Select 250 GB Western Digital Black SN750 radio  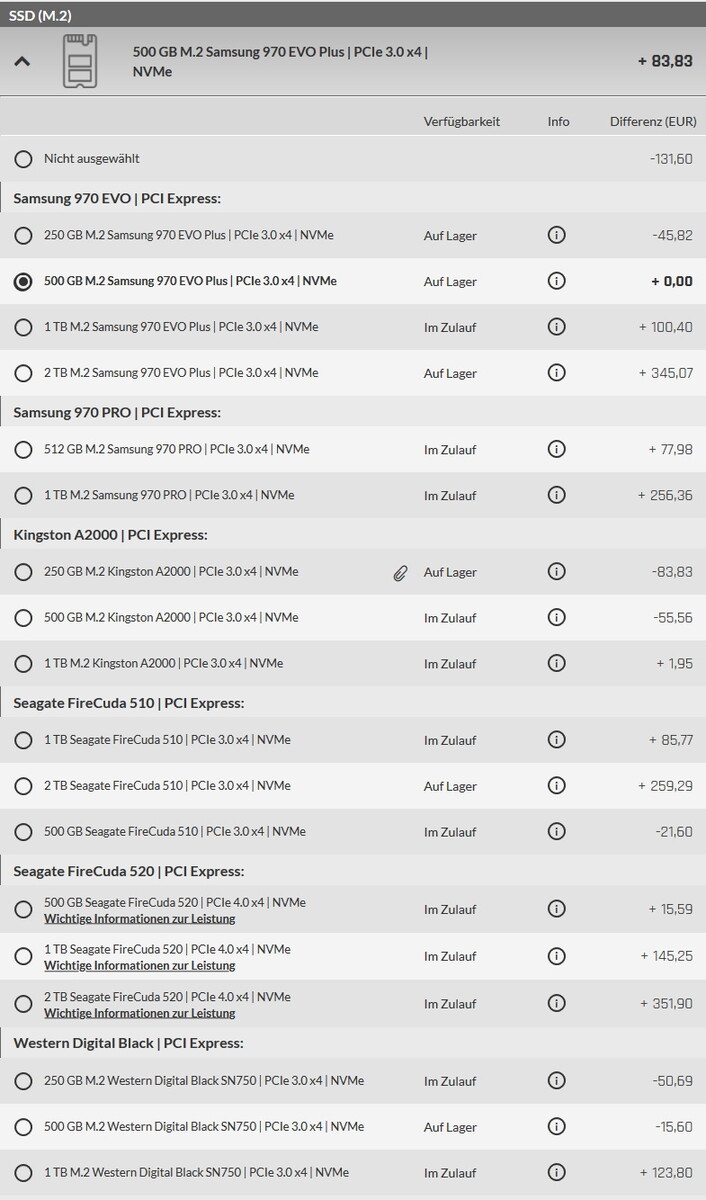(x=23, y=1081)
